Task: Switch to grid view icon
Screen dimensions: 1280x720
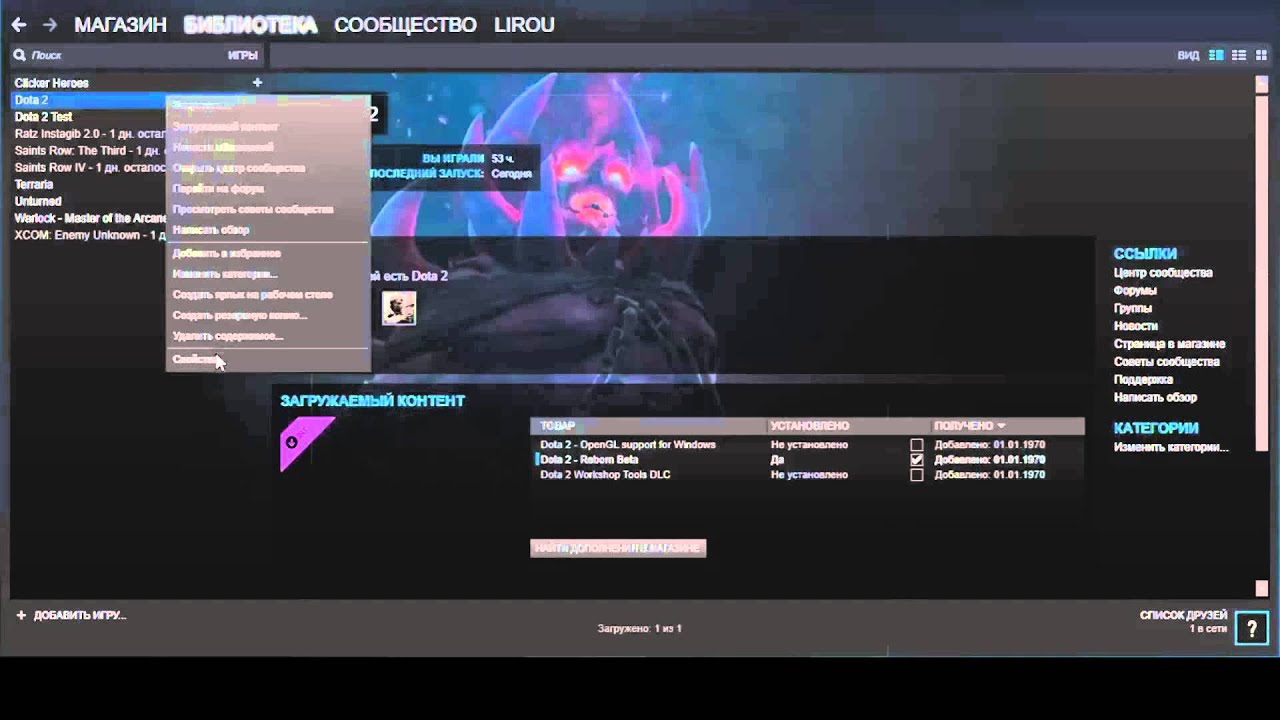Action: pyautogui.click(x=1261, y=55)
